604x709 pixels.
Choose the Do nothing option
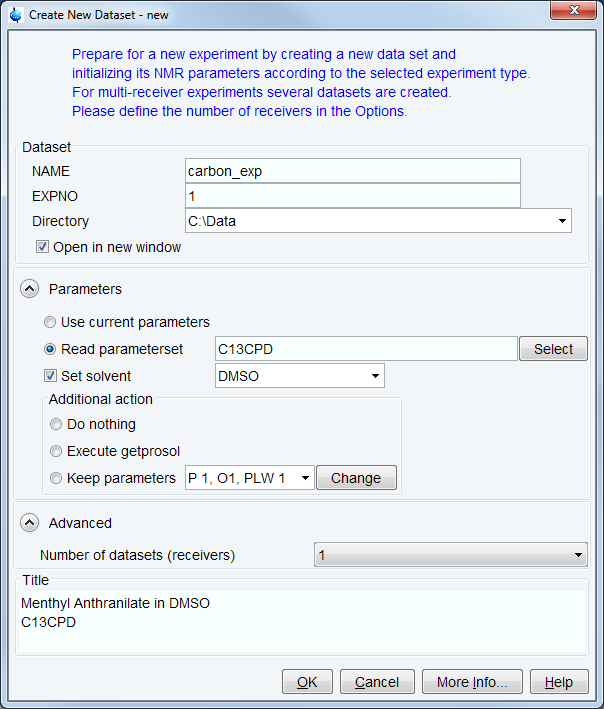[56, 424]
